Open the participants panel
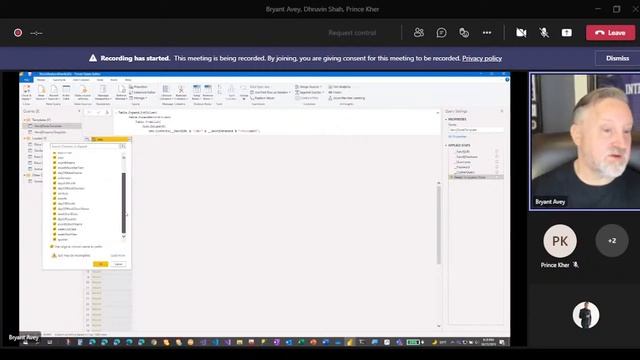The width and height of the screenshot is (640, 360). coord(419,33)
